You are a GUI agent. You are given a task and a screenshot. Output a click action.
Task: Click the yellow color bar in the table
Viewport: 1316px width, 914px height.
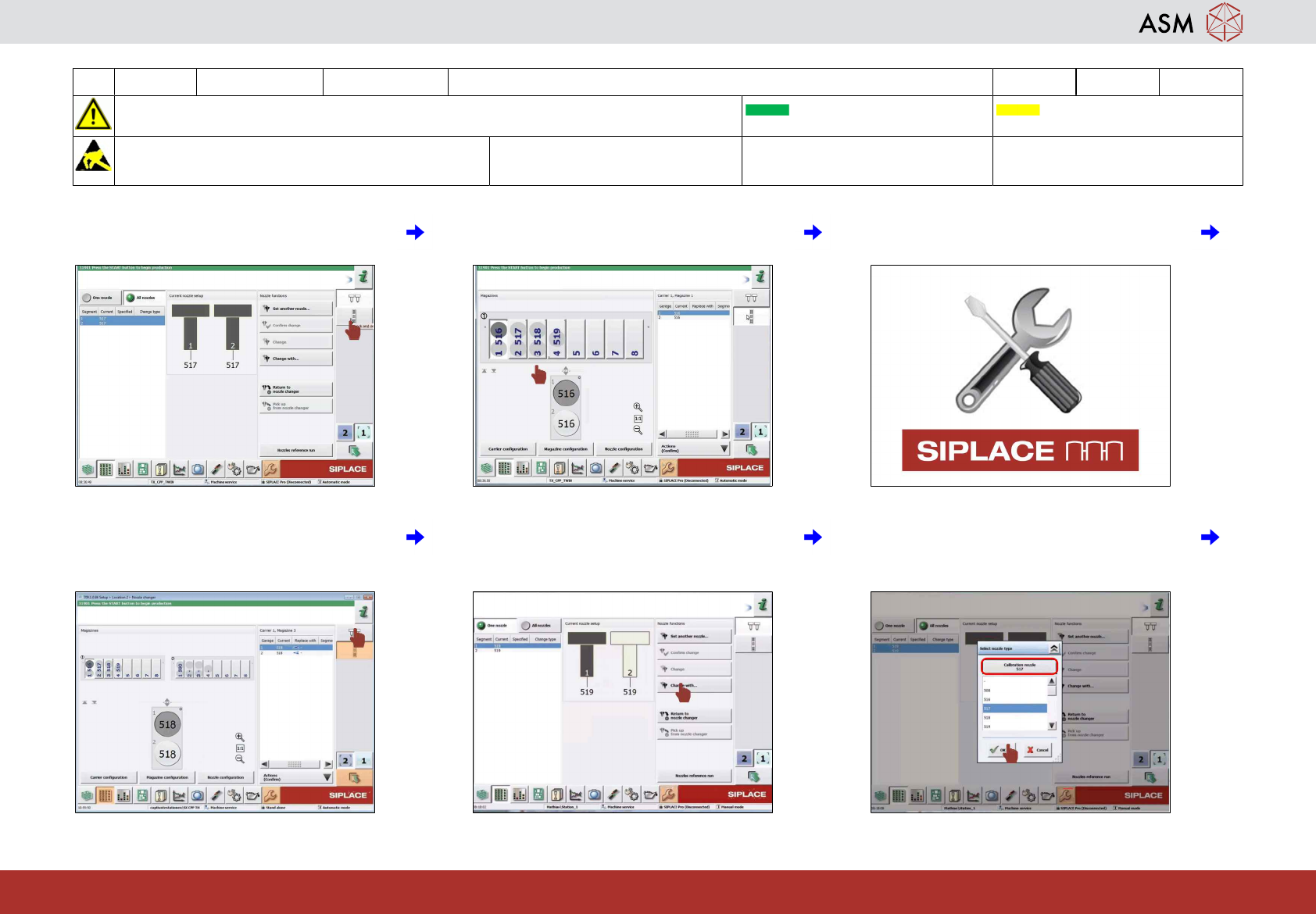click(x=1017, y=110)
